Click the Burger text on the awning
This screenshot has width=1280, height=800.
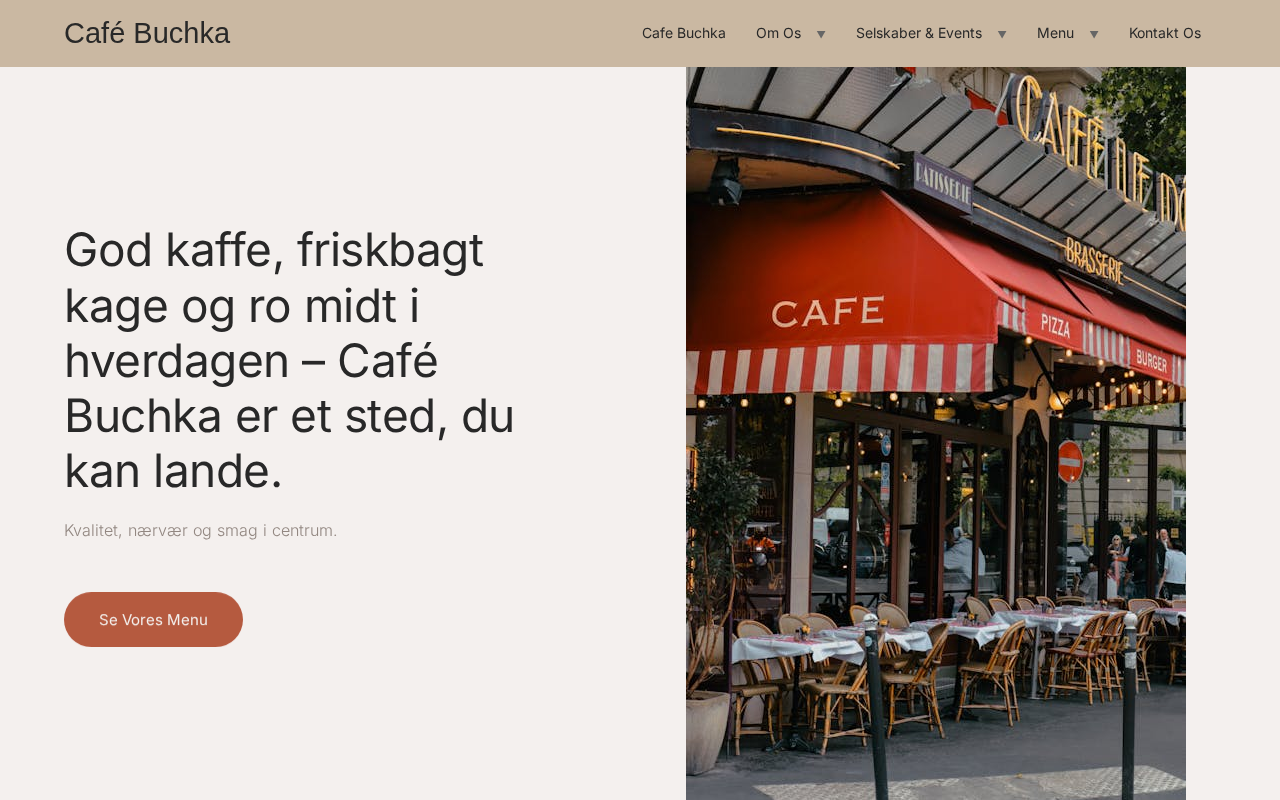[x=1151, y=361]
